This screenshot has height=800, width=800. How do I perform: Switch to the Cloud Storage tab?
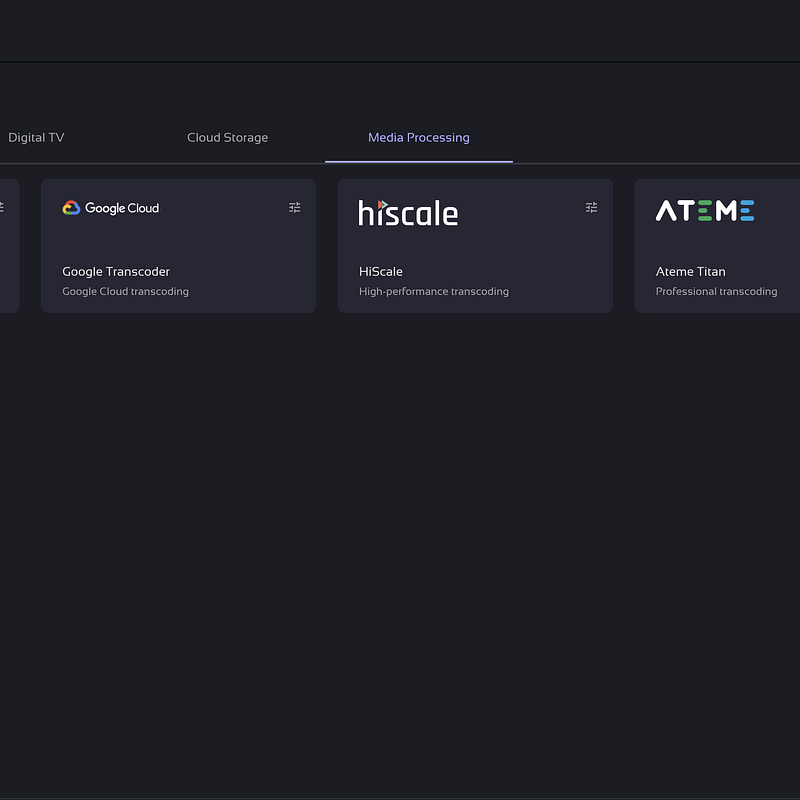click(x=227, y=138)
